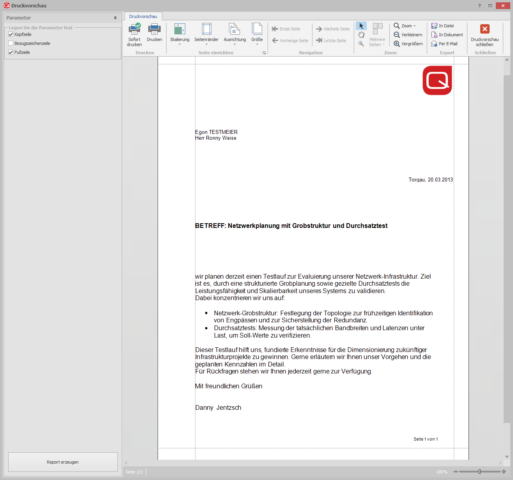Screen dimensions: 513x480
Task: Click the date Torgau, 20.03.2013
Action: [x=431, y=180]
